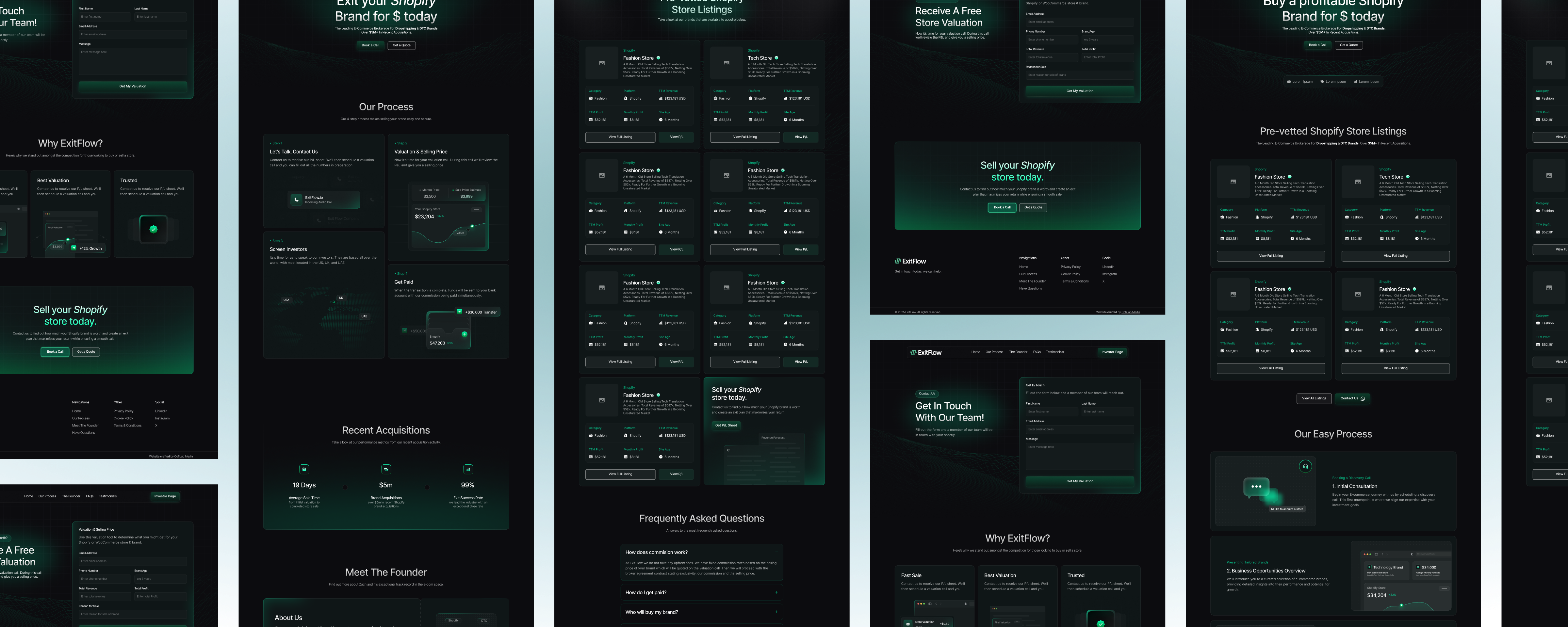Viewport: 1568px width, 627px height.
Task: Select the 'Screen Investors' step title
Action: (x=288, y=249)
